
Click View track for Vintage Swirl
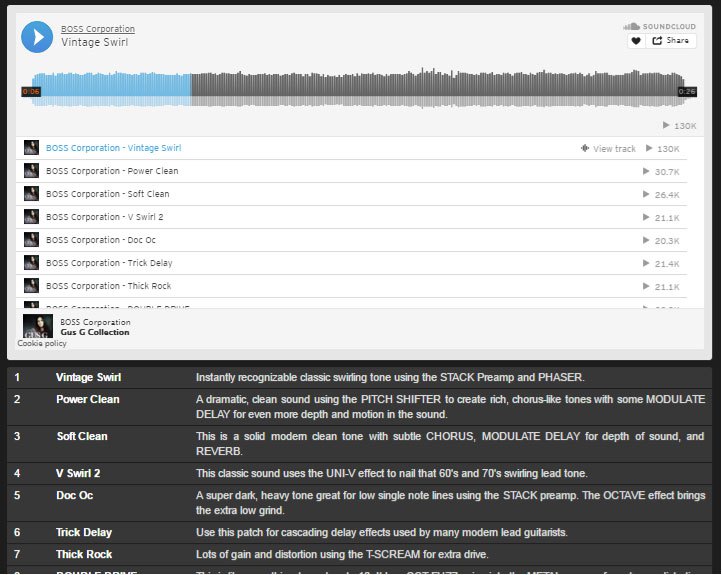coord(614,149)
